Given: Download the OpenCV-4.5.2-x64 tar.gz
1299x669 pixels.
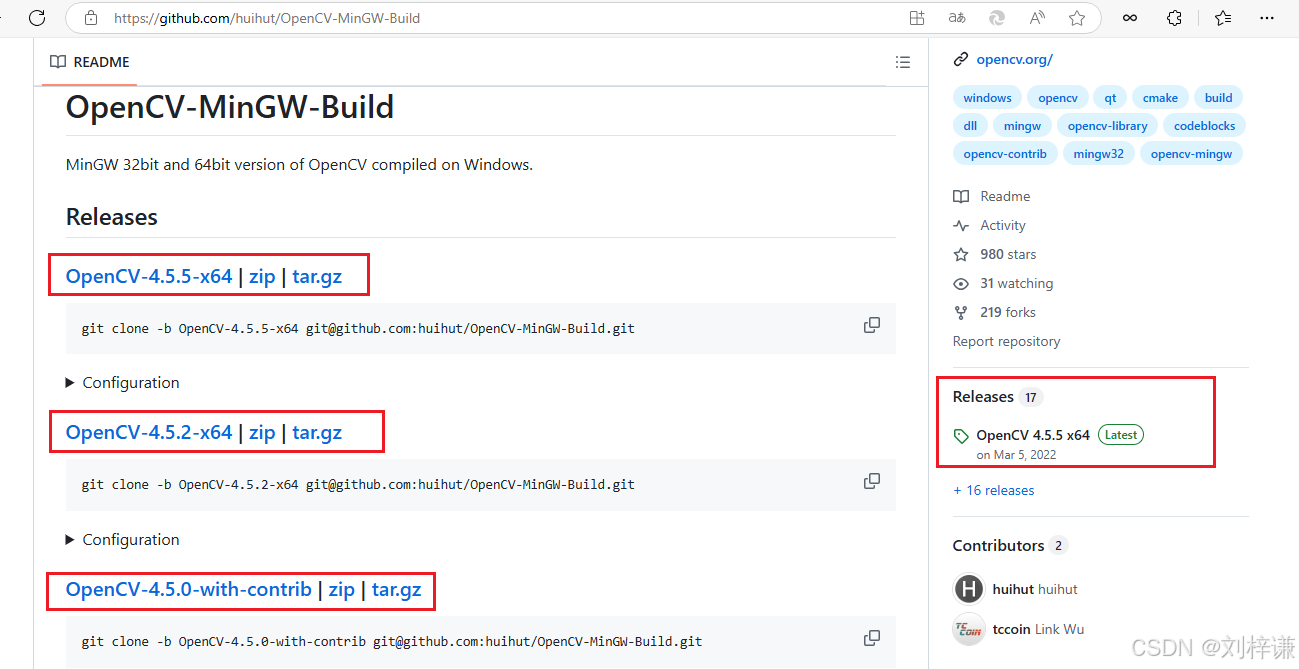Looking at the screenshot, I should click(317, 432).
